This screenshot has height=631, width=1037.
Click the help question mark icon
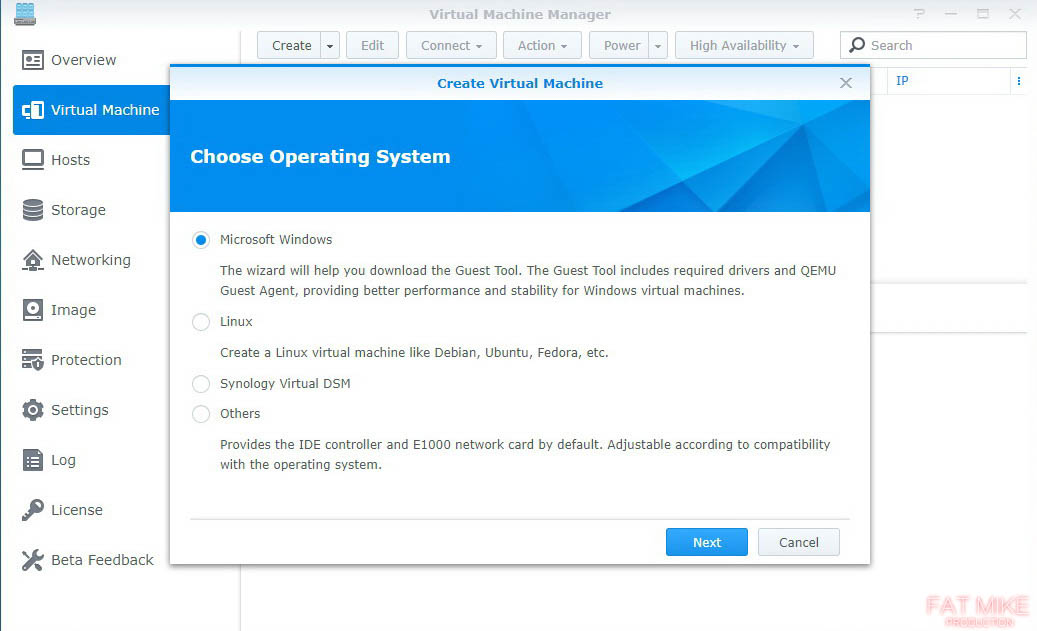919,13
